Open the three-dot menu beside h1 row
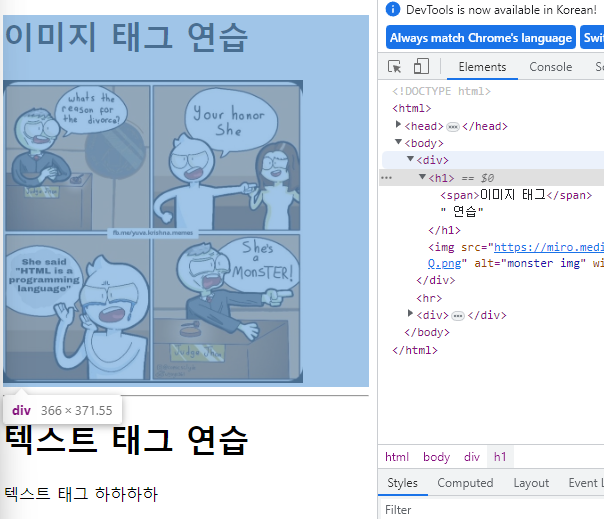604x519 pixels. tap(386, 178)
